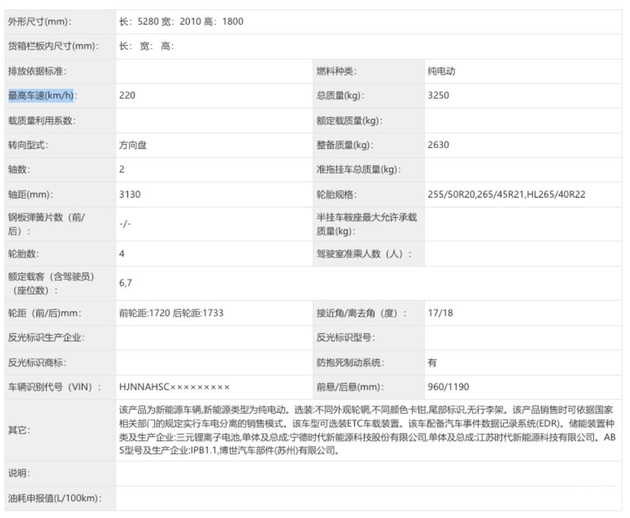Select the 前轮距:1720 track width text

pyautogui.click(x=144, y=313)
